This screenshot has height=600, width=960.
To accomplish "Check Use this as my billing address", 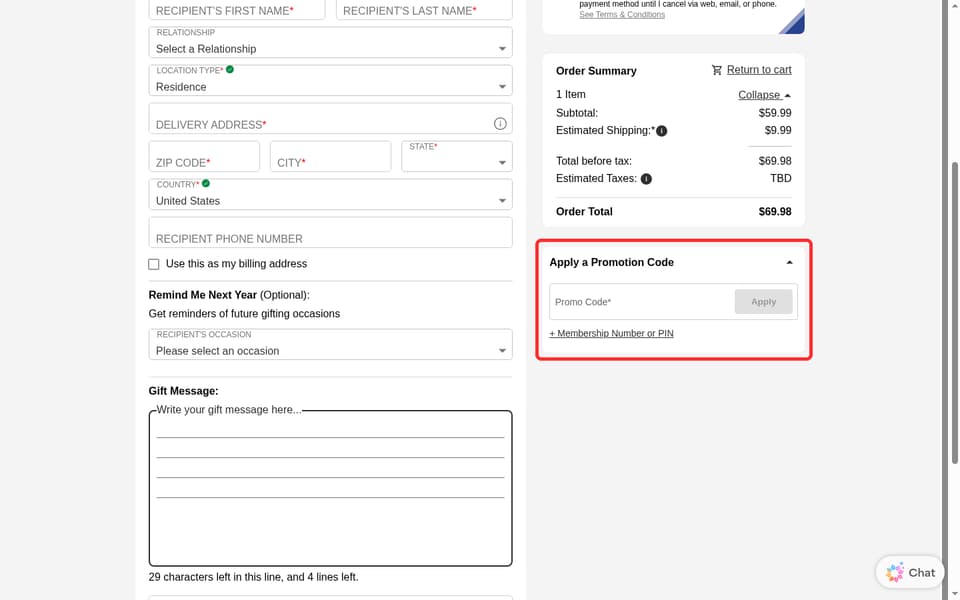I will coord(154,264).
